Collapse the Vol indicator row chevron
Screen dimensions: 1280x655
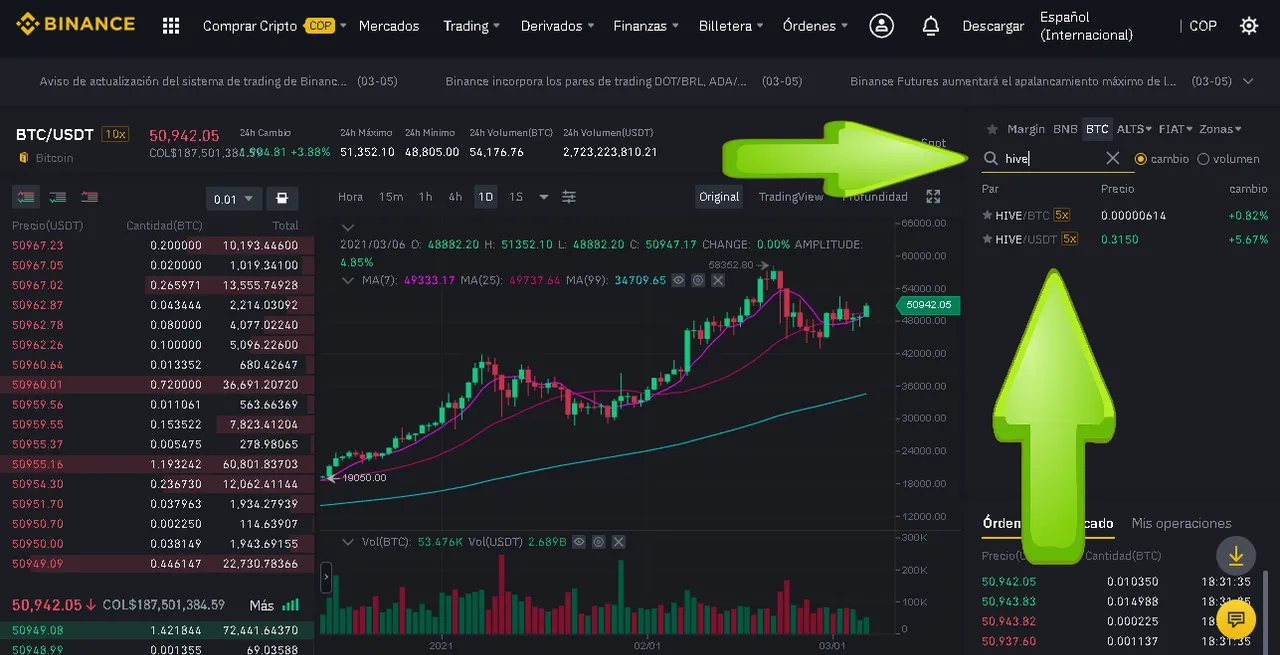(x=348, y=542)
